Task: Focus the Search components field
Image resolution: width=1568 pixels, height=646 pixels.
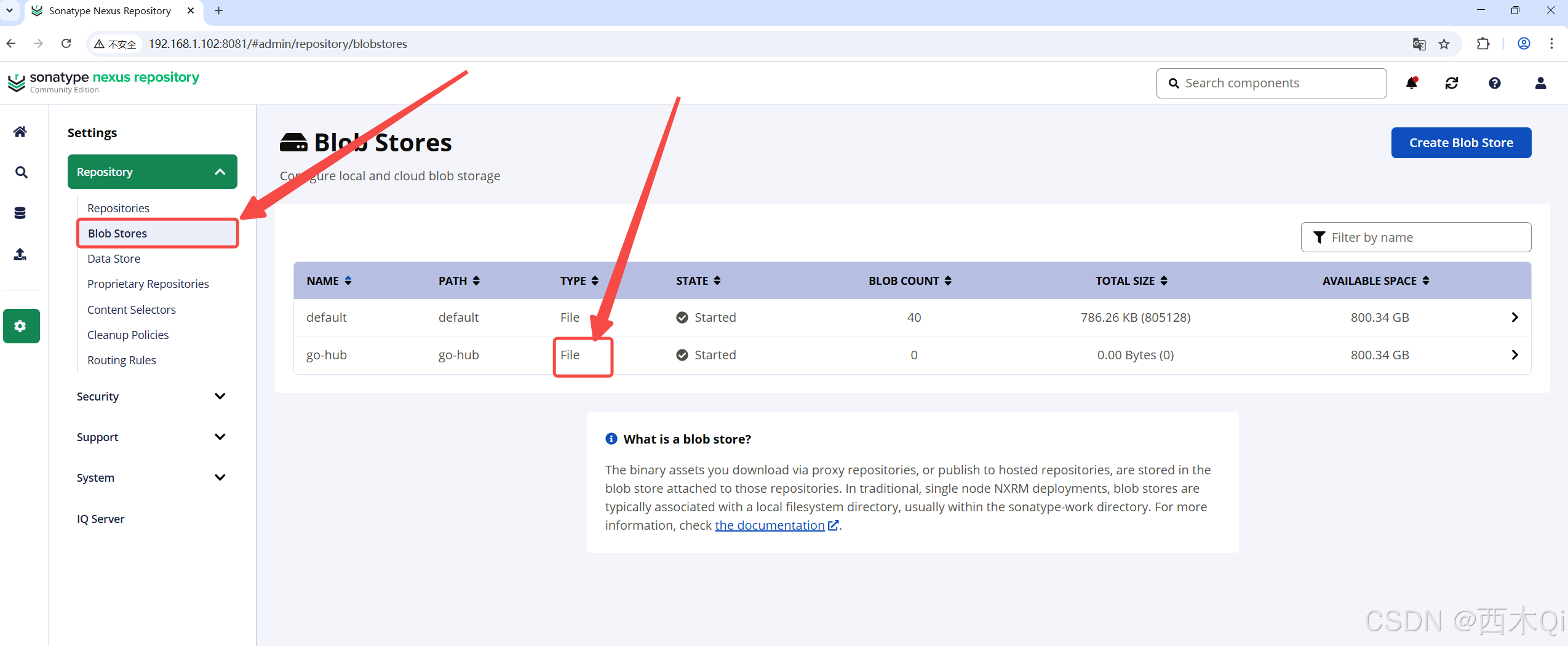Action: 1271,83
